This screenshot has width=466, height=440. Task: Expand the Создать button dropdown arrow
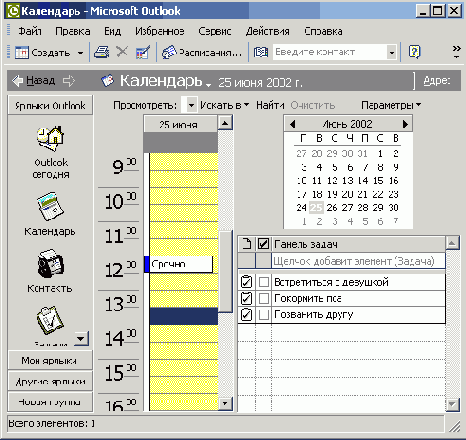[80, 53]
